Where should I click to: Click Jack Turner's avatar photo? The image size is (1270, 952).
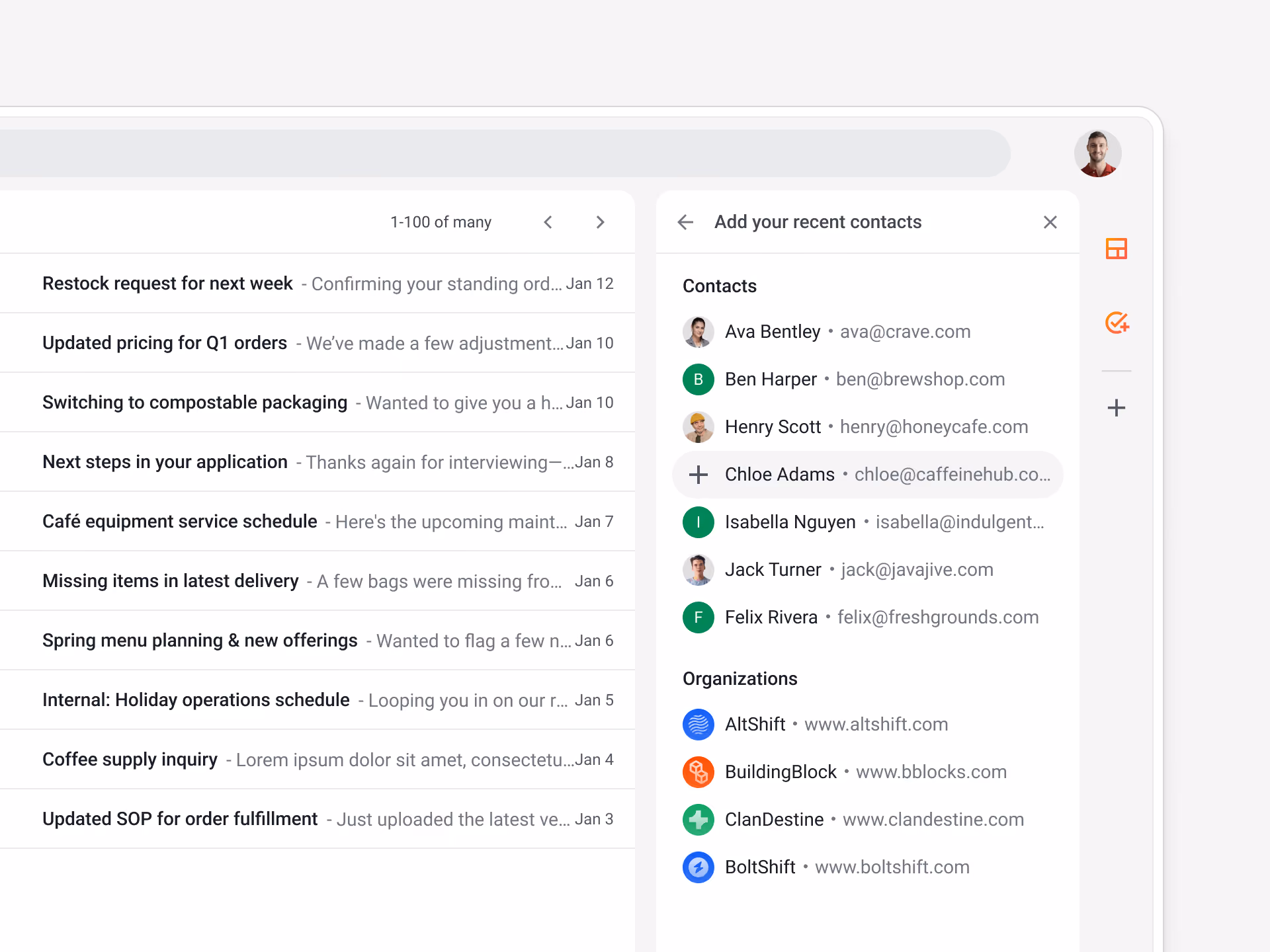698,570
